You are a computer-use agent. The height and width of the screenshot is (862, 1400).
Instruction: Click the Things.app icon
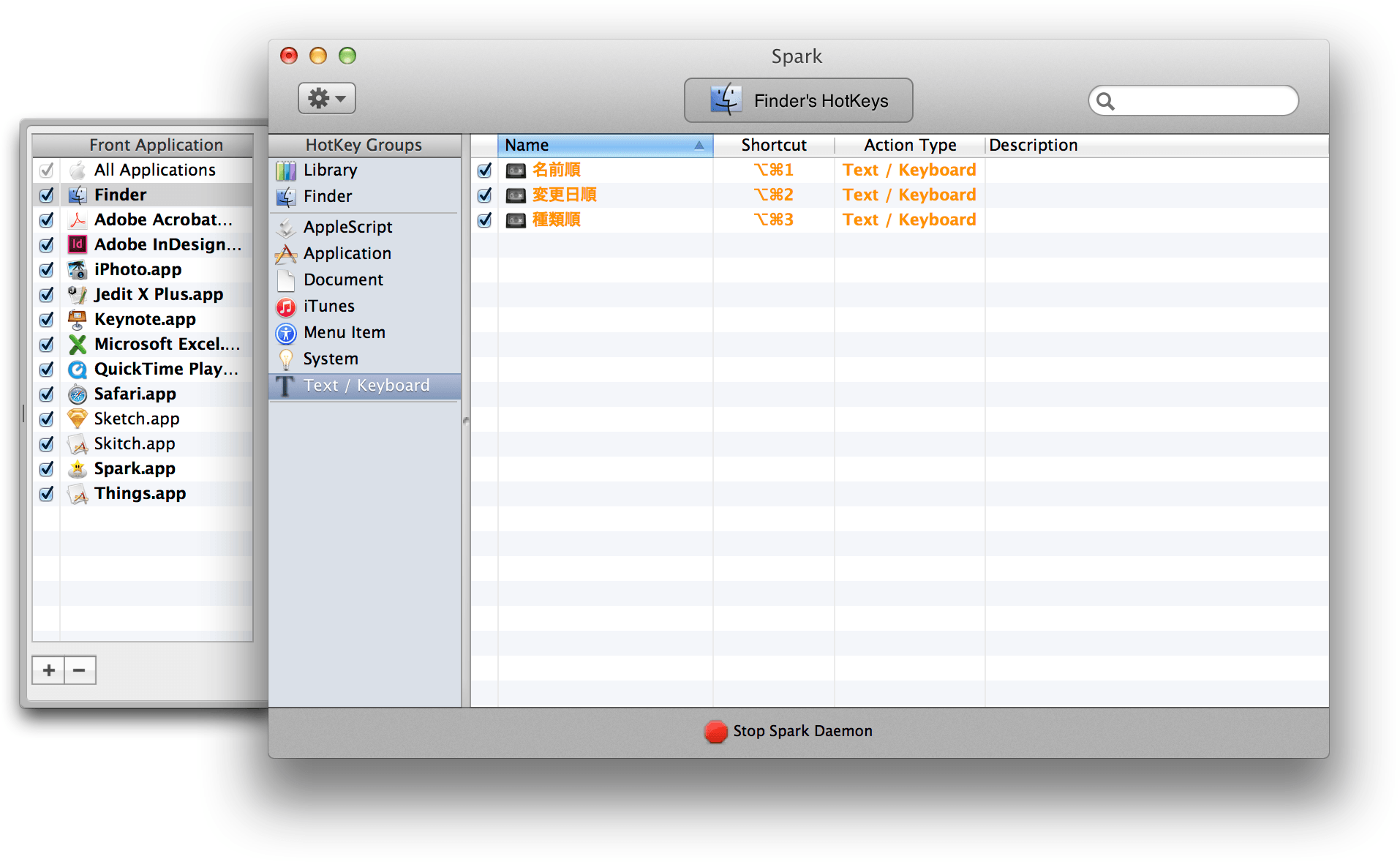[78, 494]
